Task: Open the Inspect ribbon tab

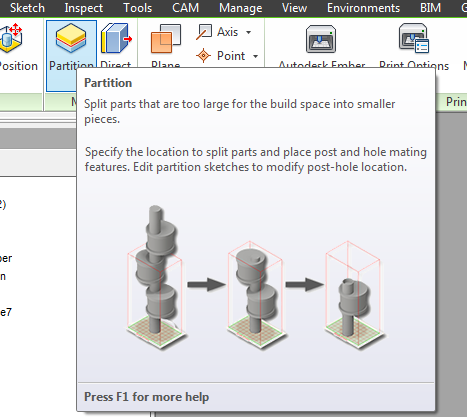Action: point(84,8)
